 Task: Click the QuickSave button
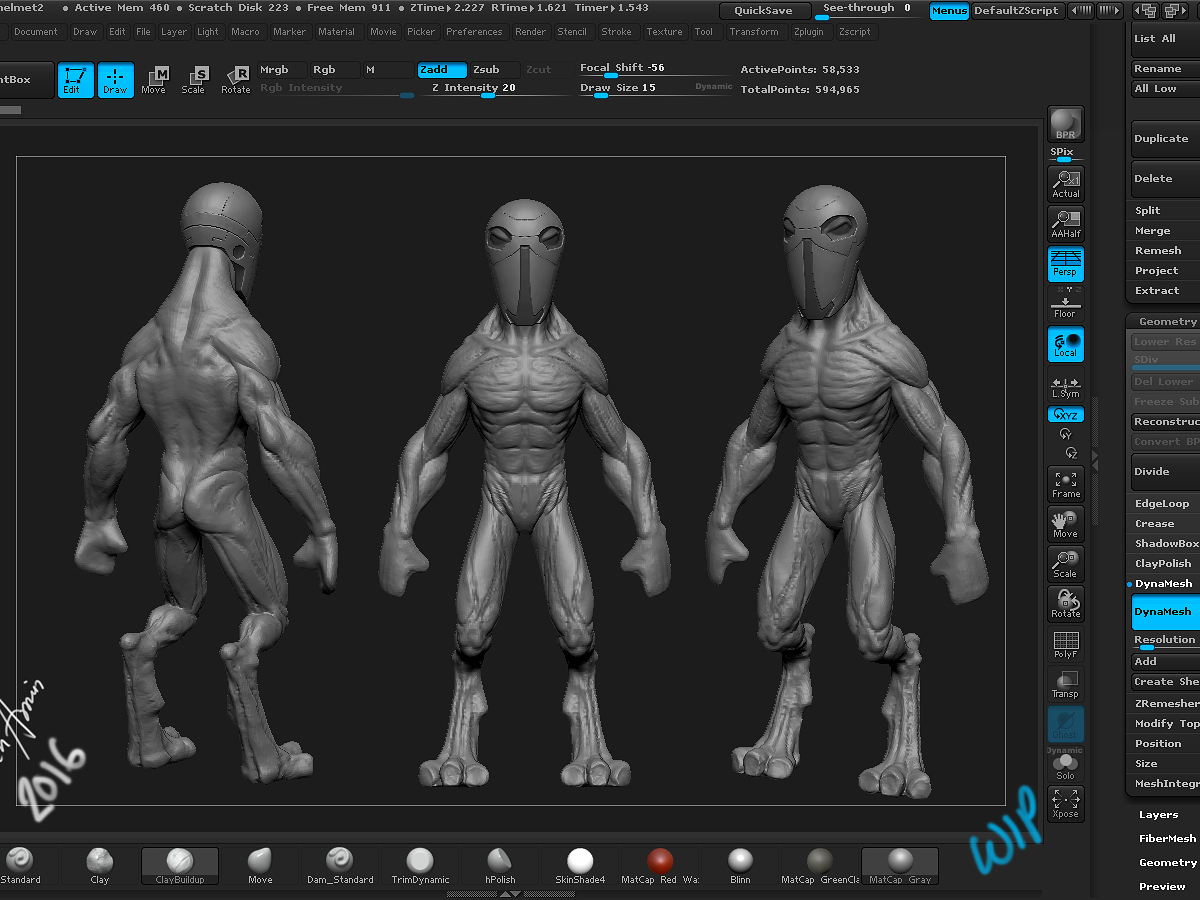click(763, 10)
